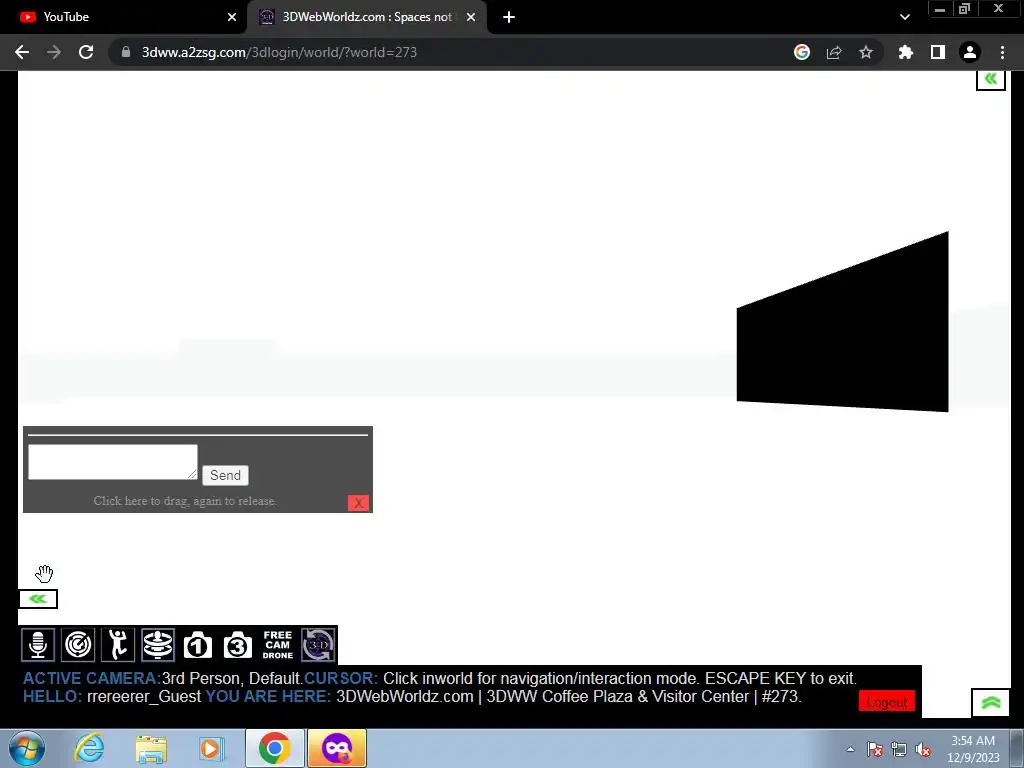The image size is (1024, 768).
Task: Open Action Center flag icon
Action: click(875, 749)
